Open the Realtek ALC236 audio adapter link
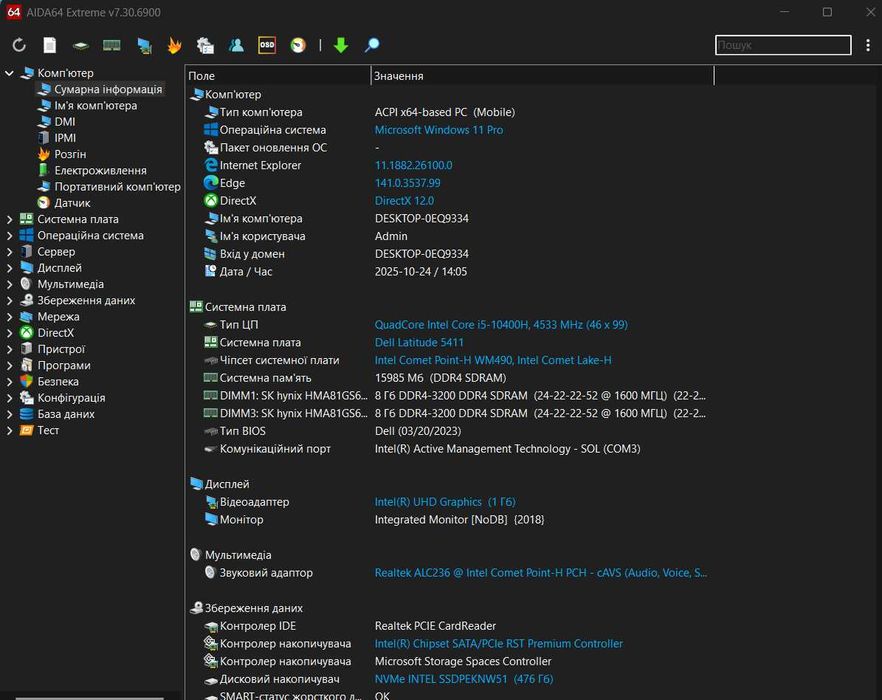The height and width of the screenshot is (700, 882). [541, 573]
